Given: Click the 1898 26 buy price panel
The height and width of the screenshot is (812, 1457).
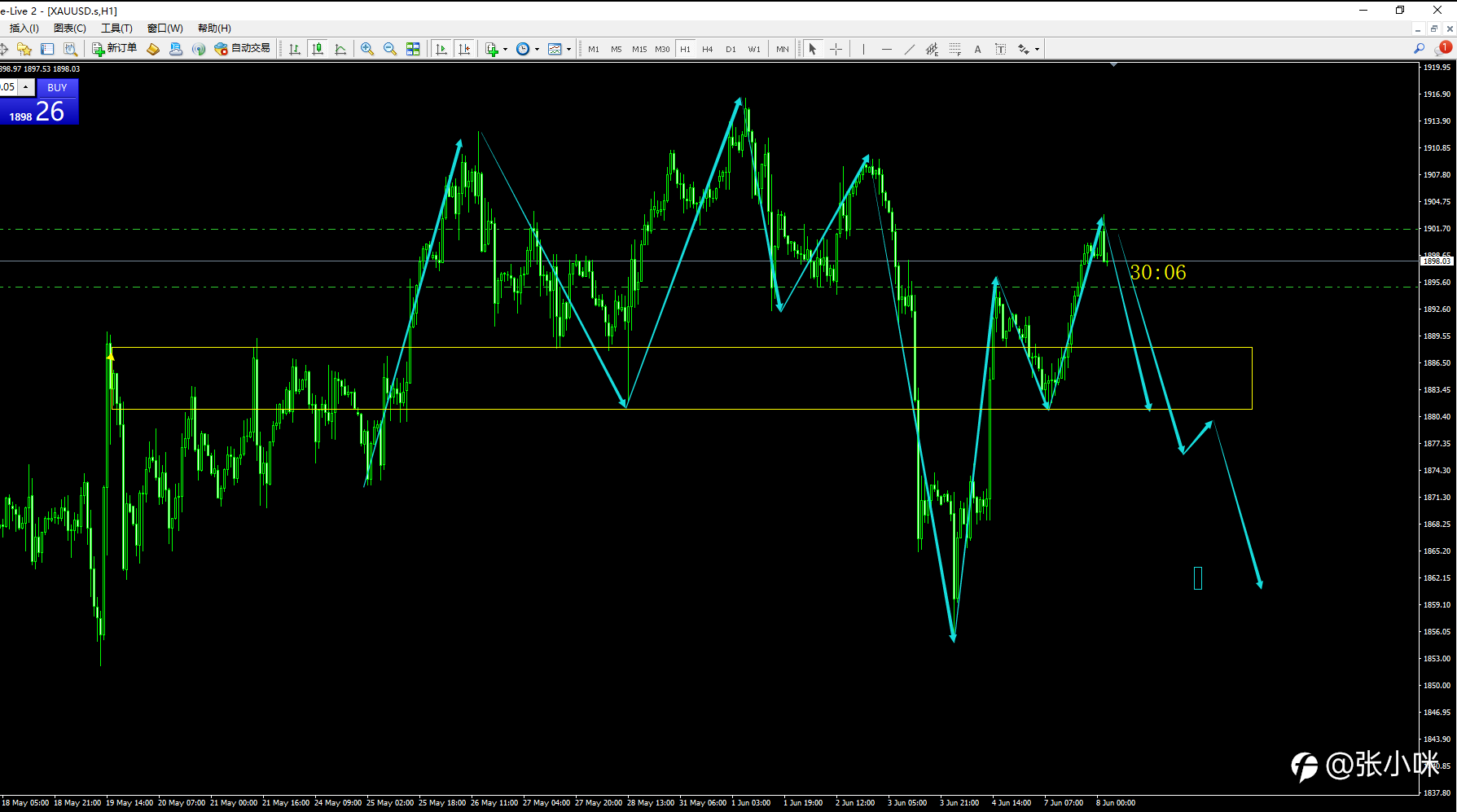Looking at the screenshot, I should (x=39, y=111).
